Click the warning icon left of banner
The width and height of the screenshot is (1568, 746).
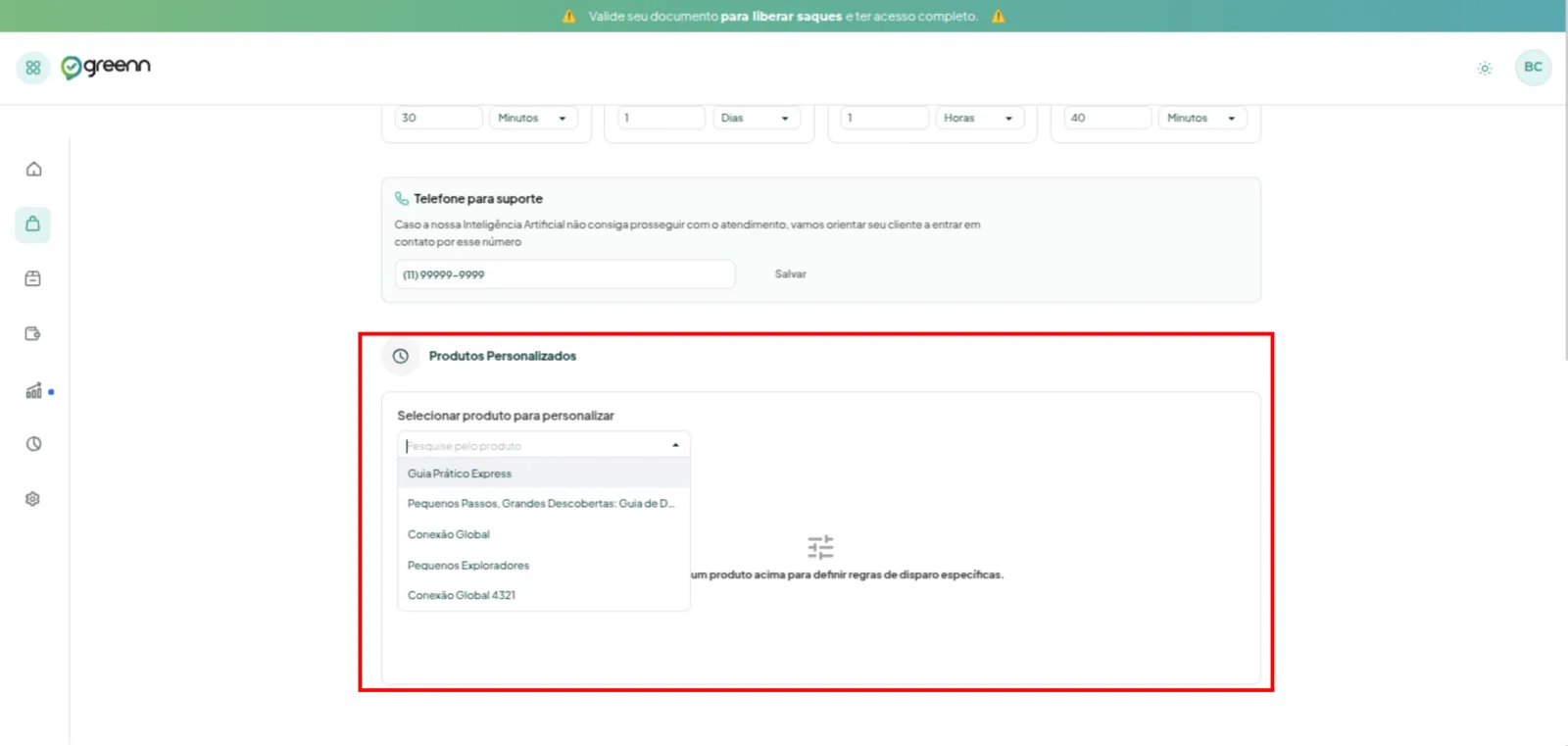(568, 16)
